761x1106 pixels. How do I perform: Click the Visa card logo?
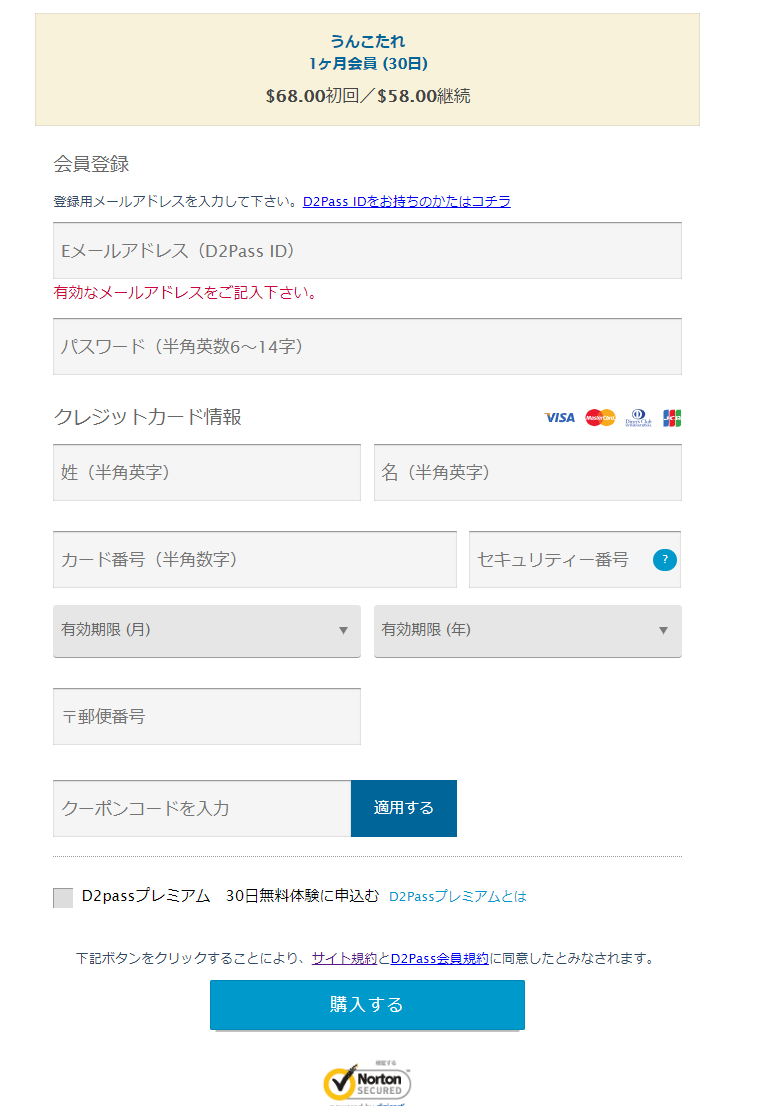tap(559, 418)
